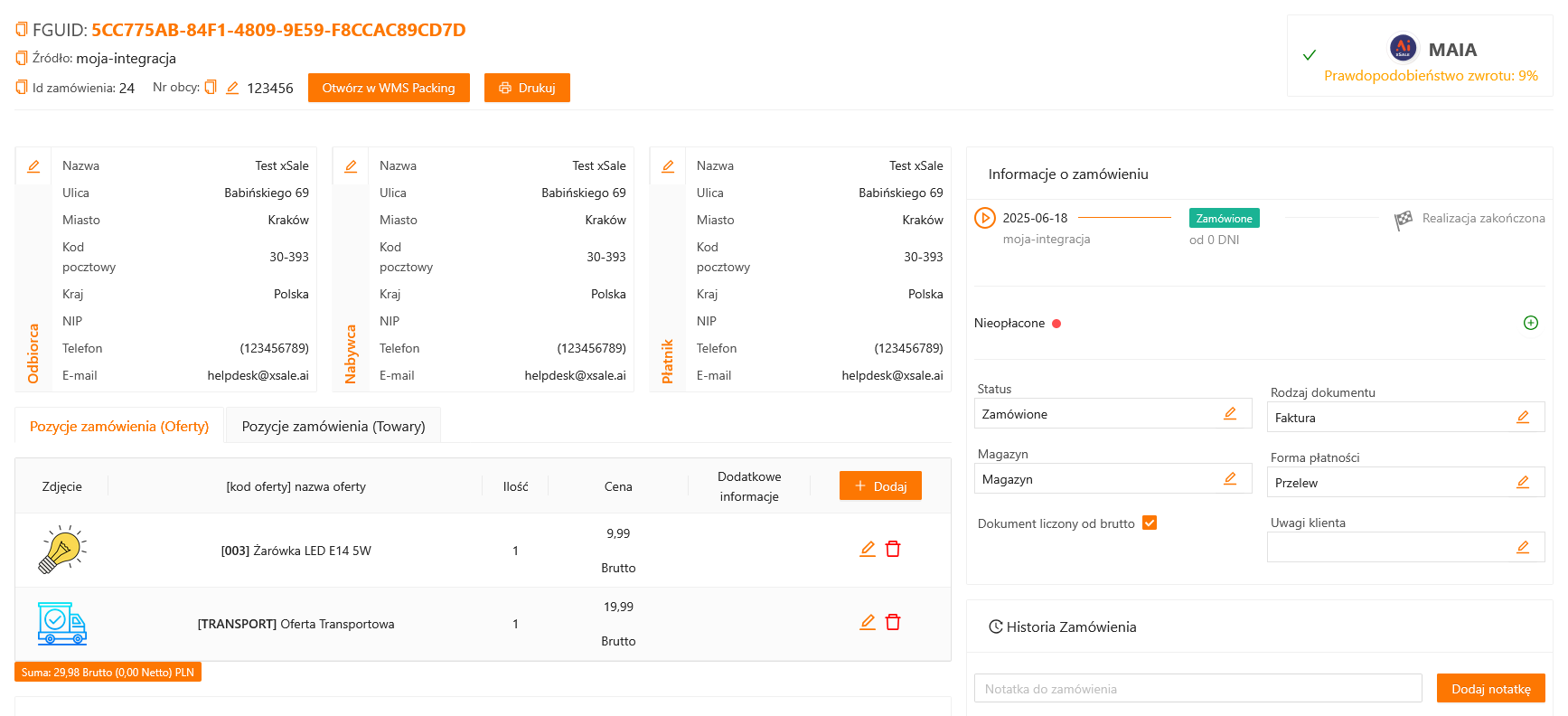
Task: Click the Dodaj notatkę button
Action: pos(1490,689)
